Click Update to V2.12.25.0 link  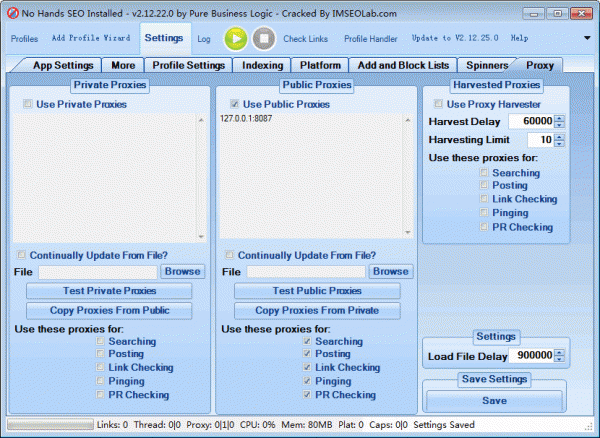tap(455, 38)
